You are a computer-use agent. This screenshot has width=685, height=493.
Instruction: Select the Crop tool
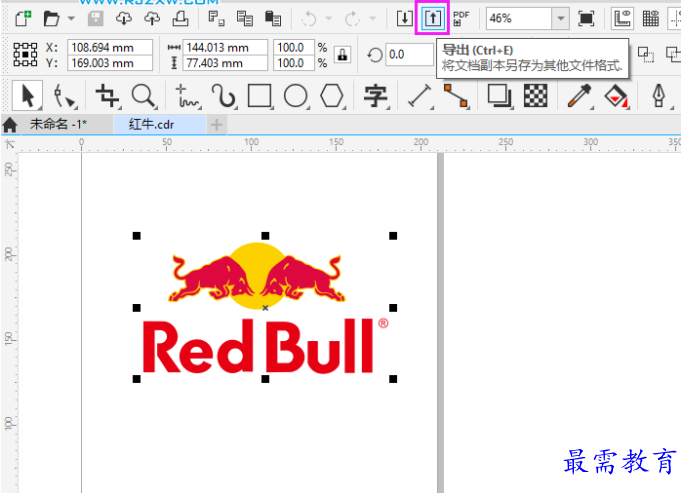pos(107,96)
